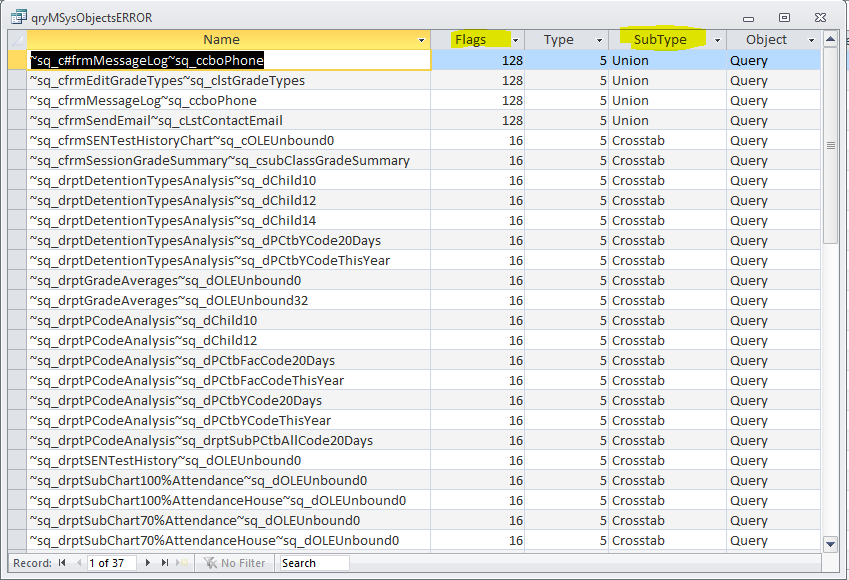
Task: Select the Flags column header
Action: click(x=471, y=40)
